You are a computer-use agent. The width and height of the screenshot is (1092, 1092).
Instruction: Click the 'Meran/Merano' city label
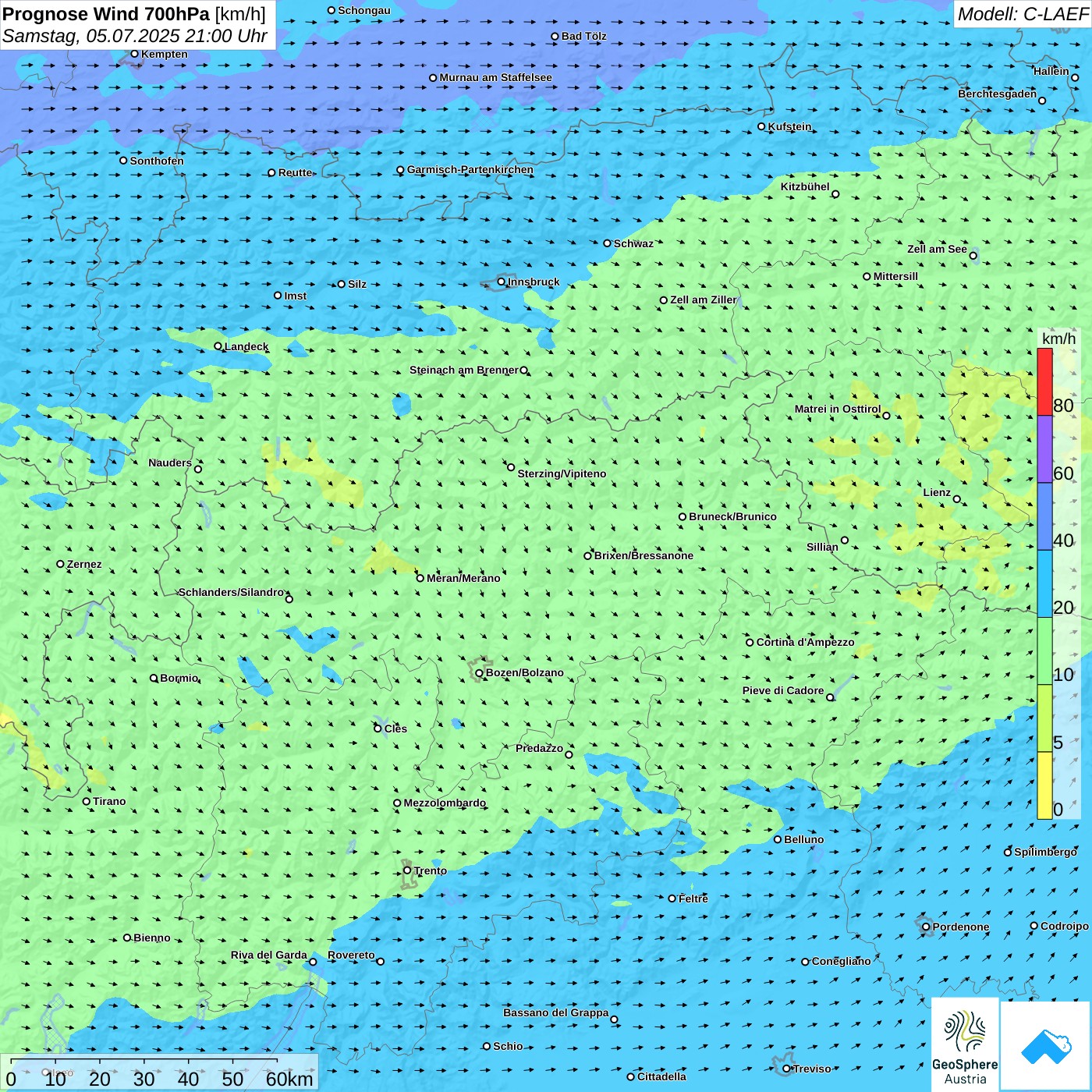point(463,578)
